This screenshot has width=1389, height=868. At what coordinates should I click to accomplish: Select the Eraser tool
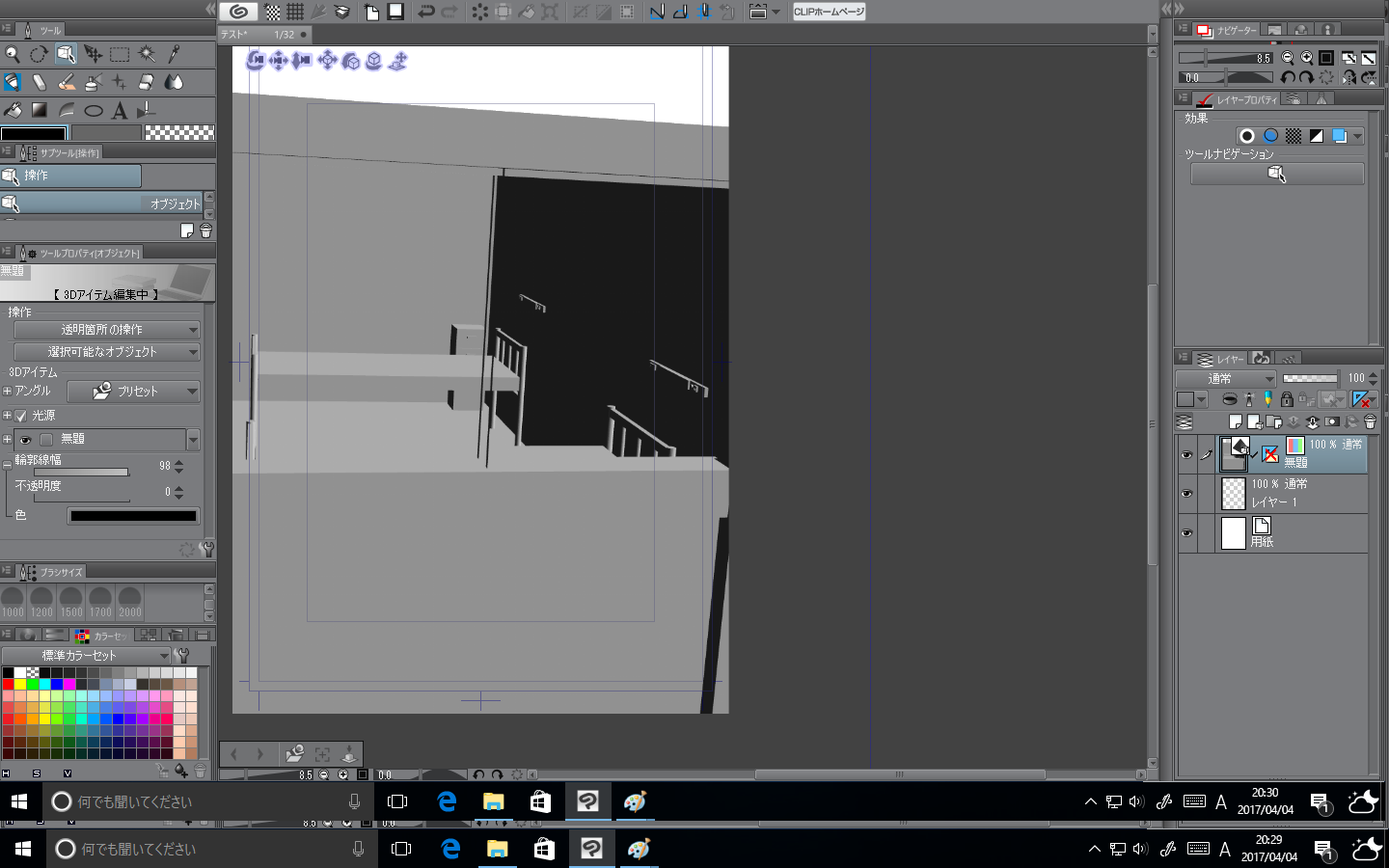tap(146, 82)
